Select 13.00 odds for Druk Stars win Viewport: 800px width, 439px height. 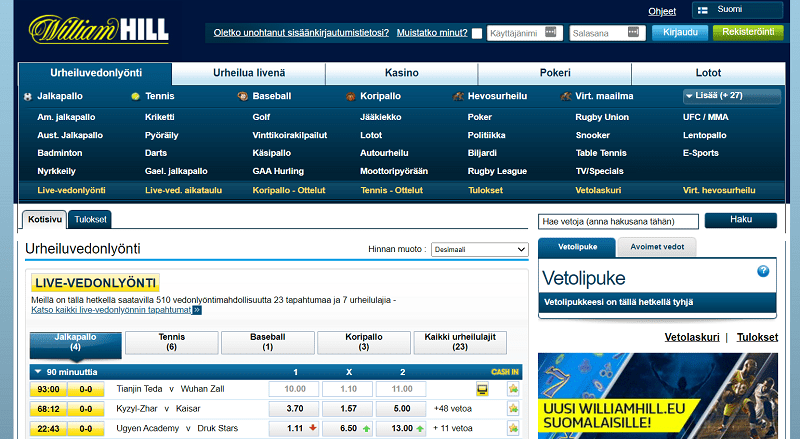402,429
